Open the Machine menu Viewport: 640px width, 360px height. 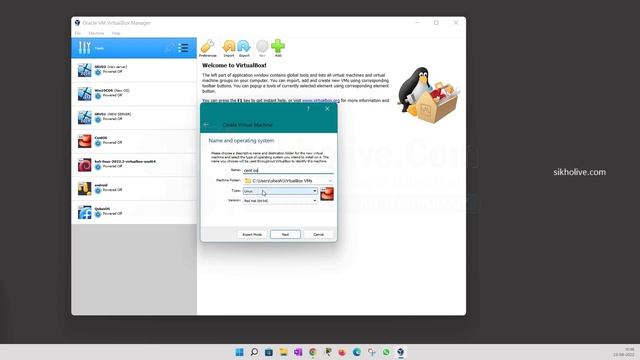click(x=96, y=33)
